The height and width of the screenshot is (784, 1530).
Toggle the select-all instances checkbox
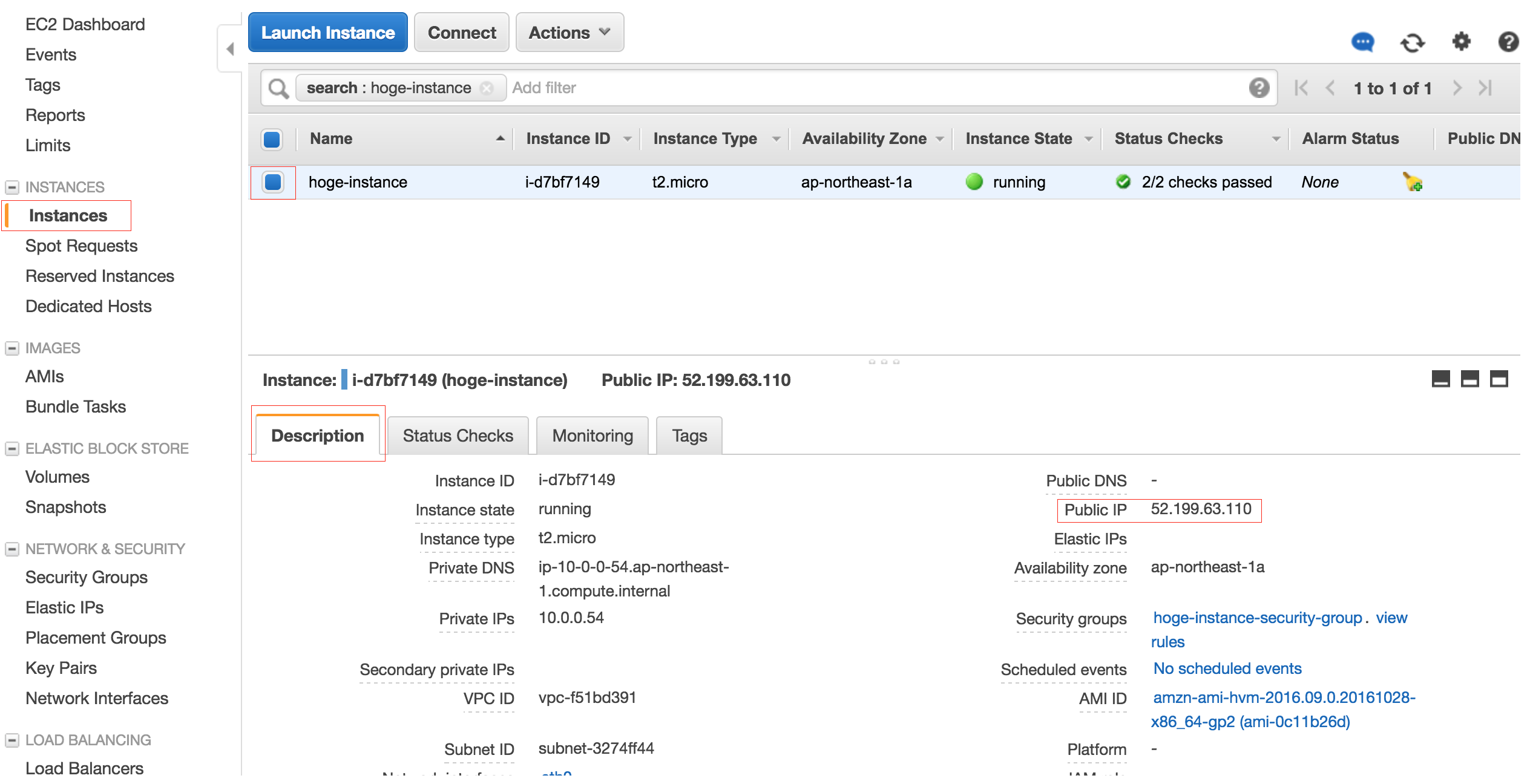click(x=272, y=139)
